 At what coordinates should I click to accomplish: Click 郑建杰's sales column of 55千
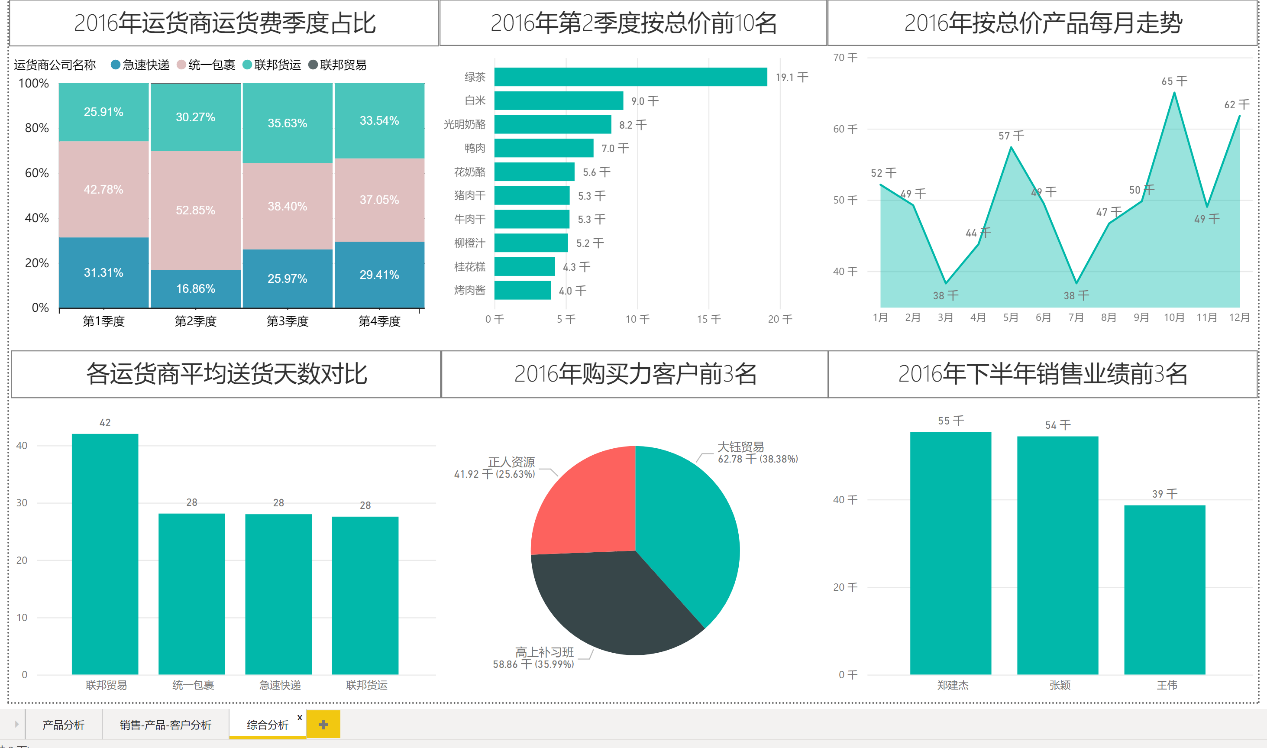(950, 553)
